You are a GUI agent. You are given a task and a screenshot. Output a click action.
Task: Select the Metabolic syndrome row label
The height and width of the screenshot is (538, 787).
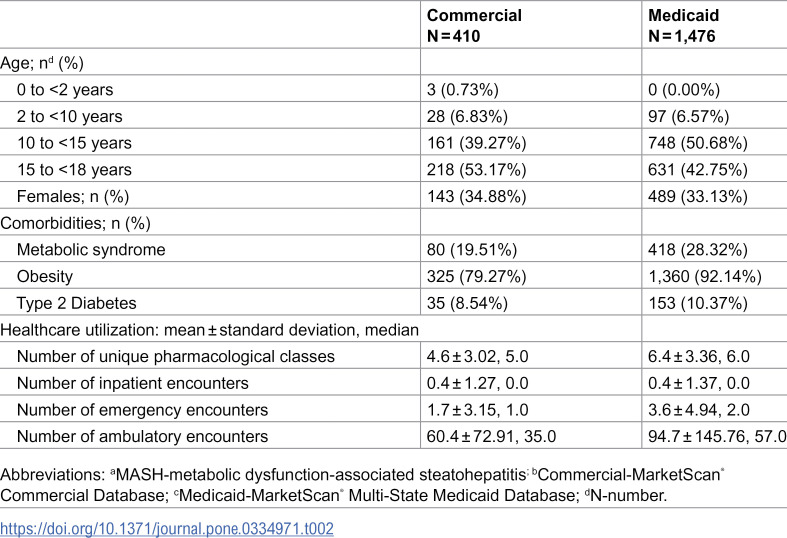[91, 249]
